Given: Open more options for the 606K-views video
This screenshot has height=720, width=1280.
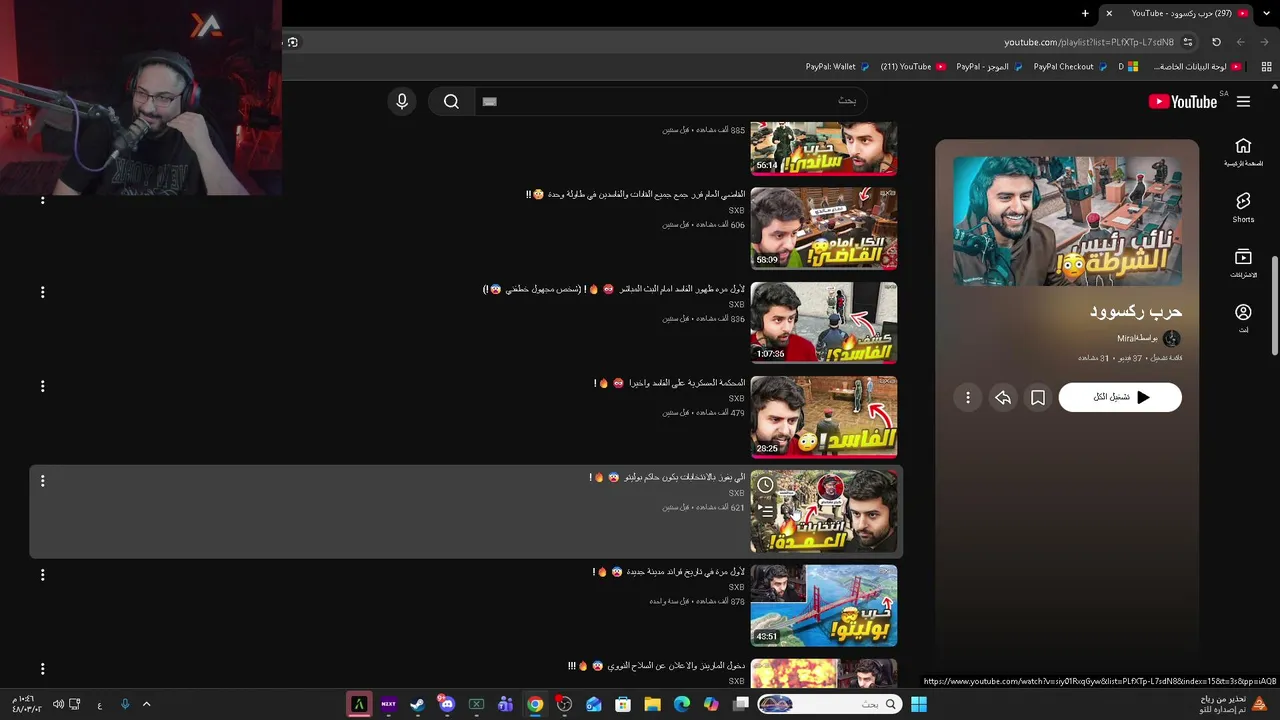Looking at the screenshot, I should click(x=42, y=198).
